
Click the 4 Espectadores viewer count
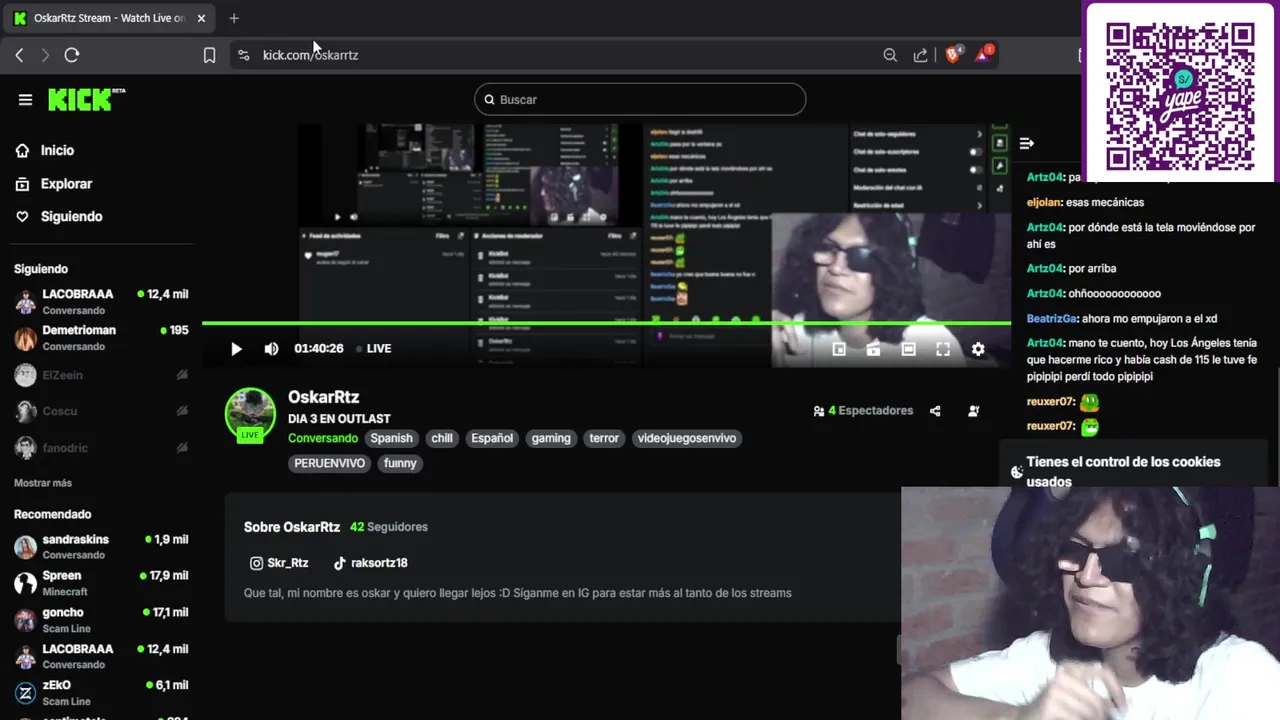(x=863, y=411)
